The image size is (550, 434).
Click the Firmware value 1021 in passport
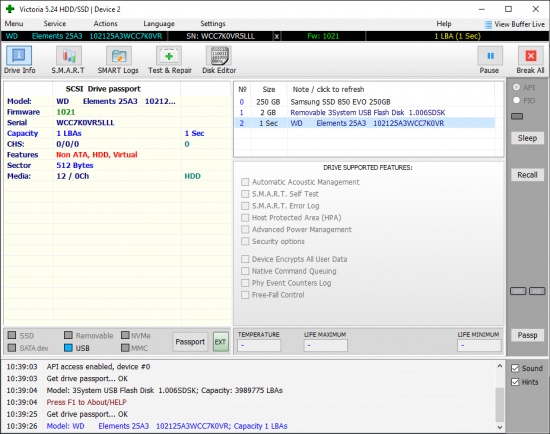pos(66,112)
